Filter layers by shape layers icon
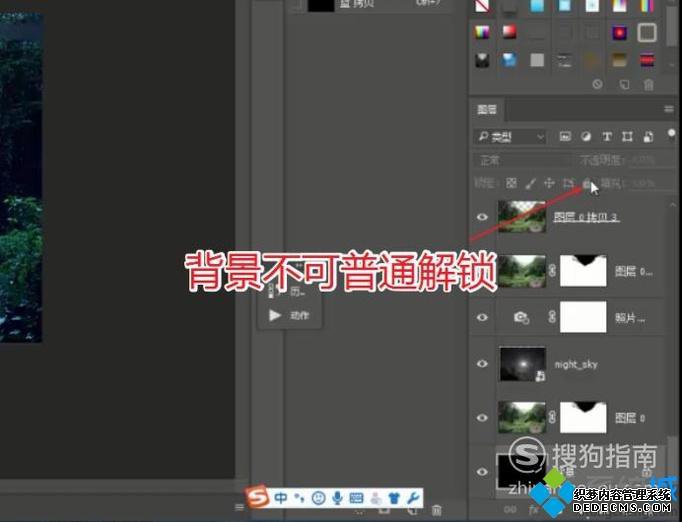Viewport: 682px width, 522px height. (x=627, y=137)
